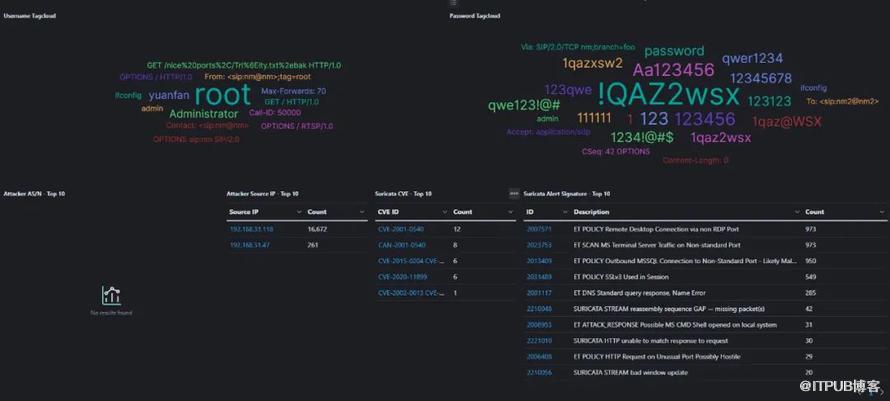Open the CVE-2020-11899 link
Screen dimensions: 890x401
pos(402,277)
